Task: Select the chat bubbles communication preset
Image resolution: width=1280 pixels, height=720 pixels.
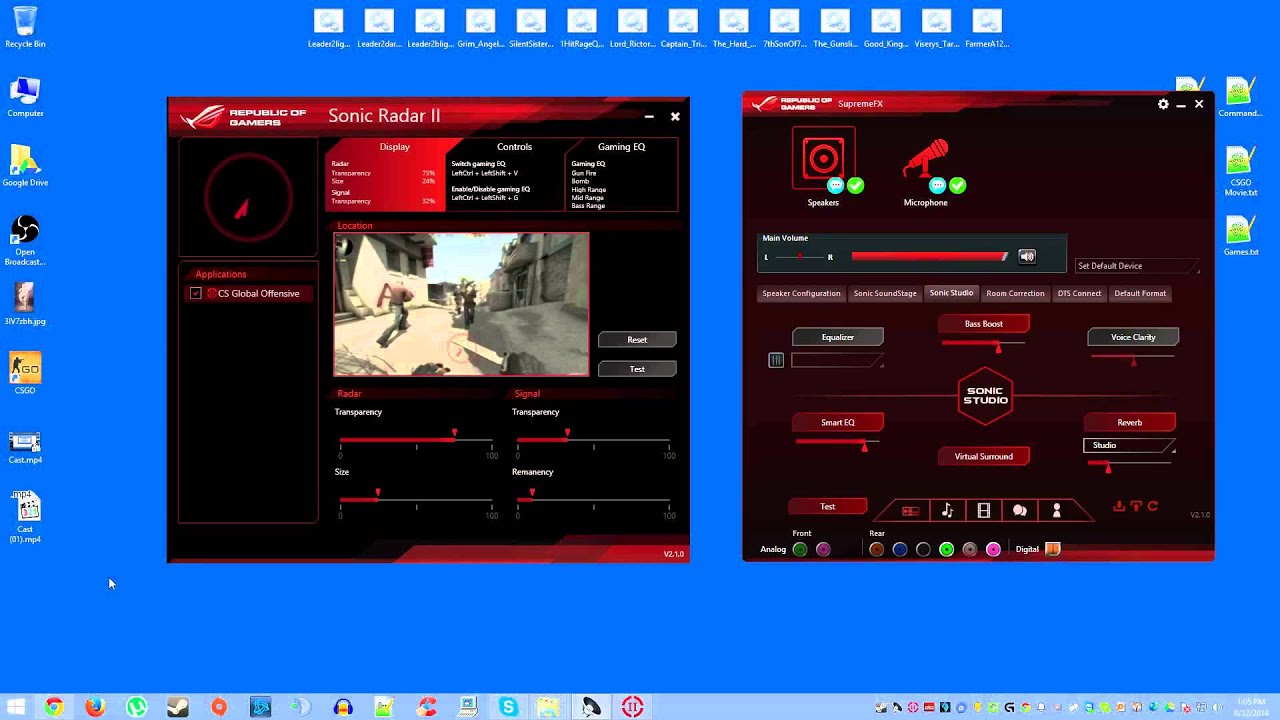Action: coord(1020,511)
